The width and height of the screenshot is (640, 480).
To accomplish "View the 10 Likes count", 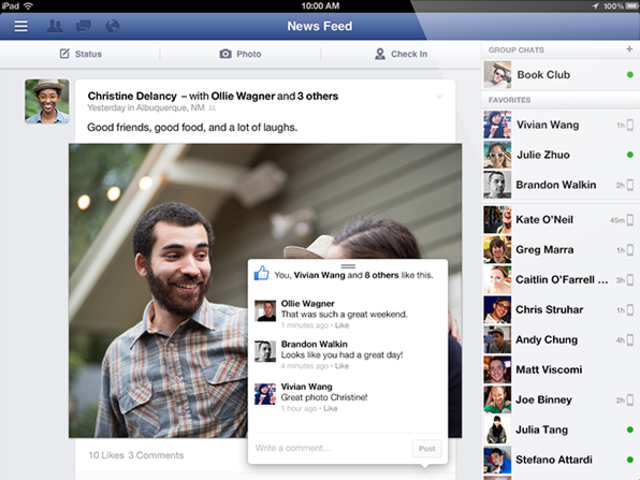I will point(106,455).
